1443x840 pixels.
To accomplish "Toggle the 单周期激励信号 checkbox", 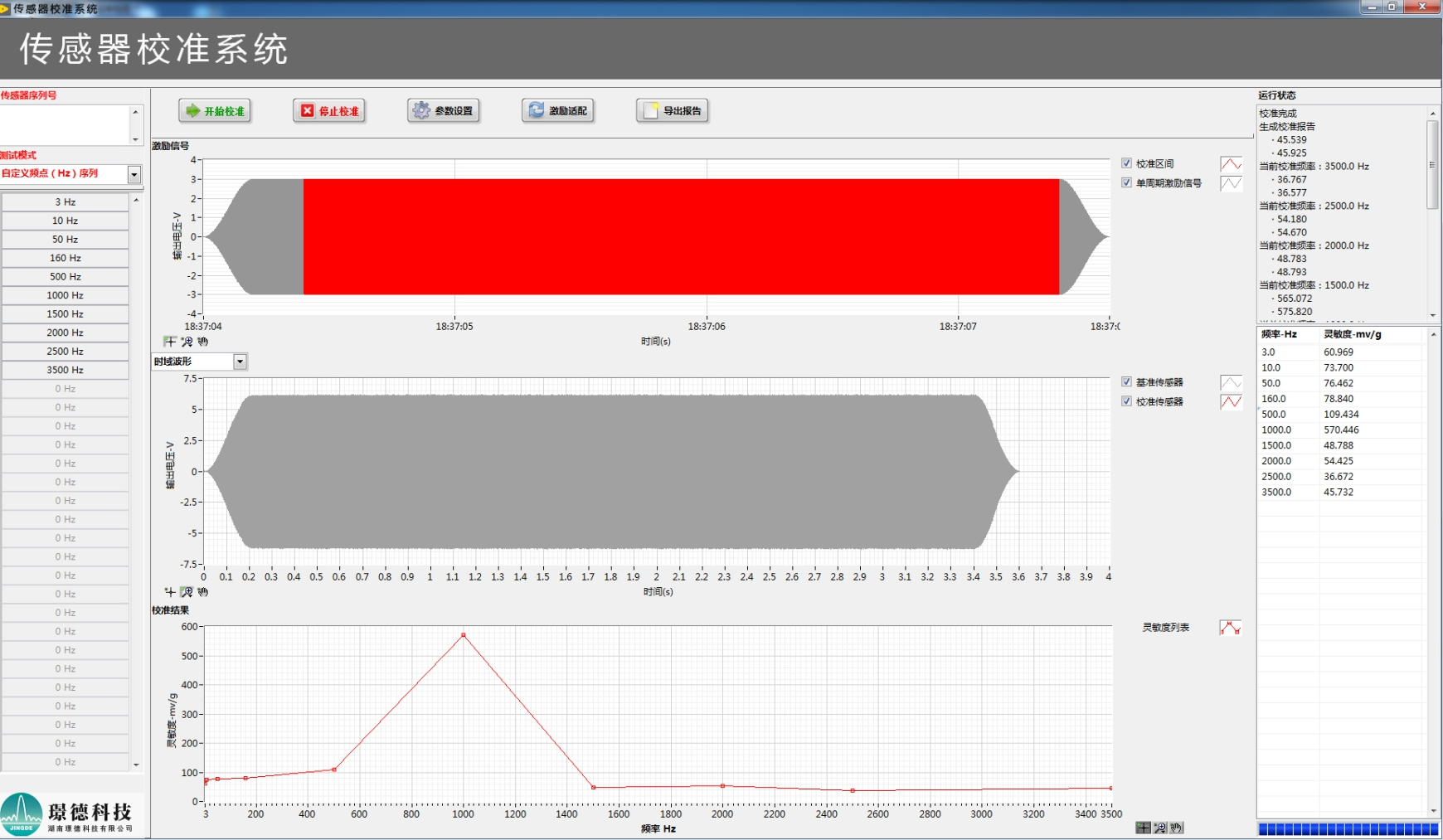I will [x=1126, y=182].
